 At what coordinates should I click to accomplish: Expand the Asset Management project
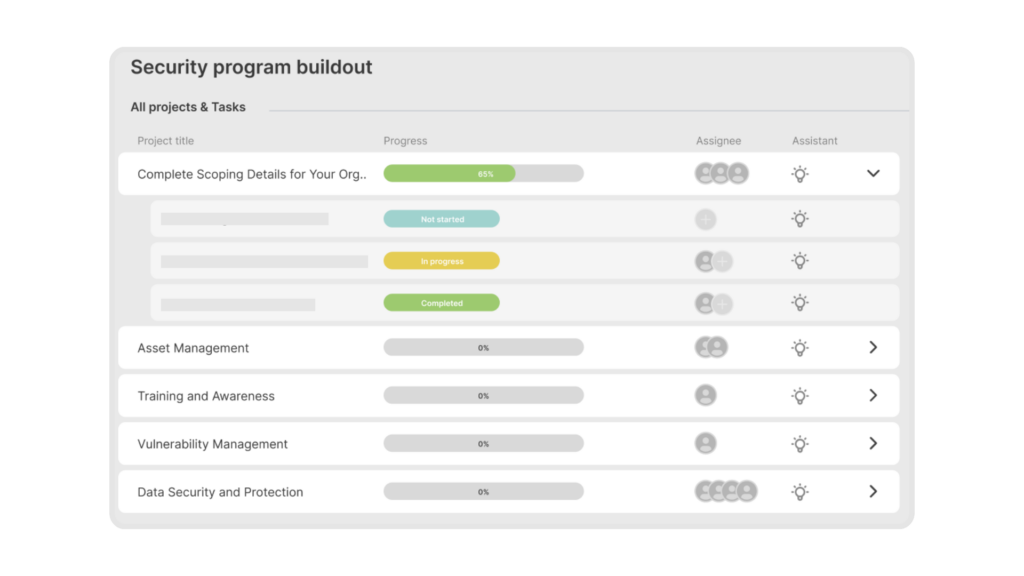click(x=873, y=348)
